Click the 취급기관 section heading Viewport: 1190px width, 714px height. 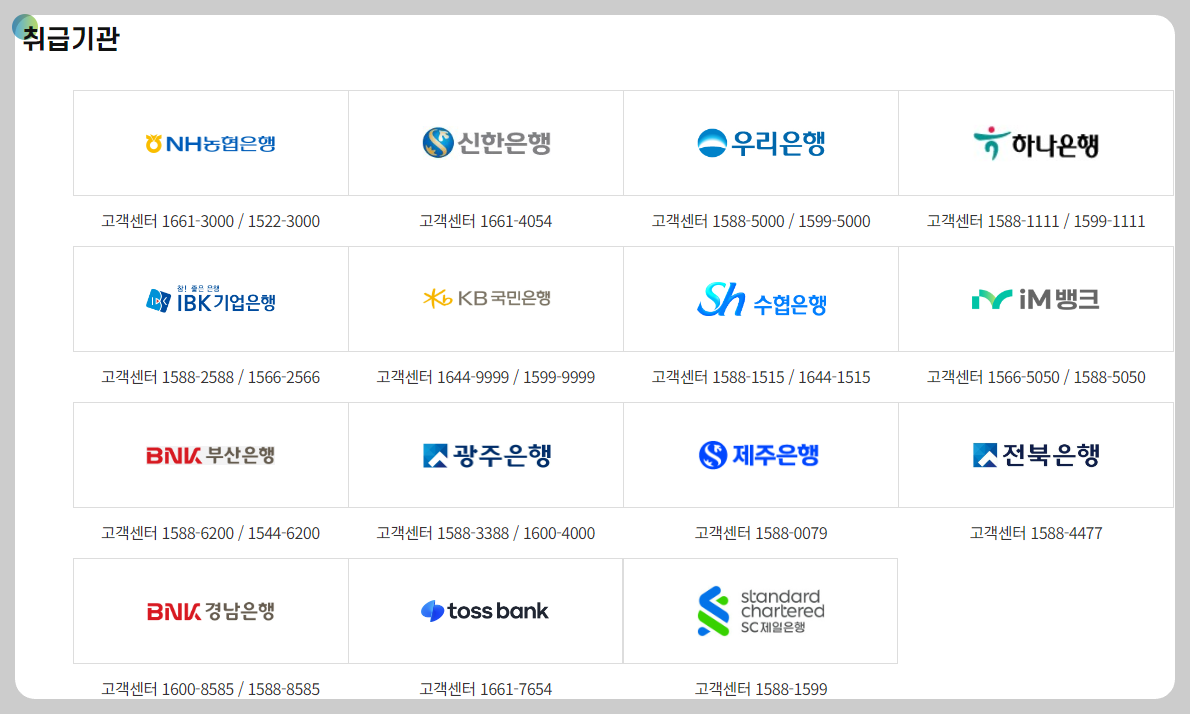click(x=71, y=38)
